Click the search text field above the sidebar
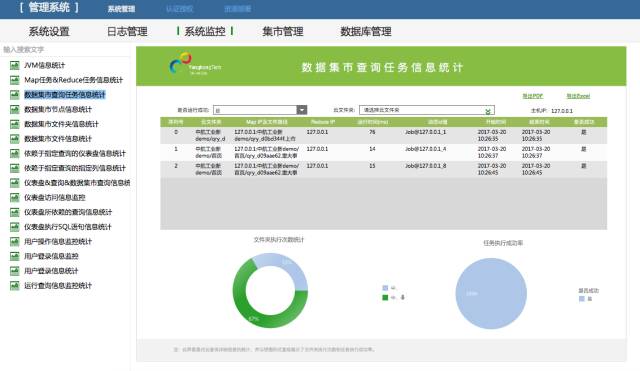This screenshot has height=371, width=640. [x=65, y=49]
